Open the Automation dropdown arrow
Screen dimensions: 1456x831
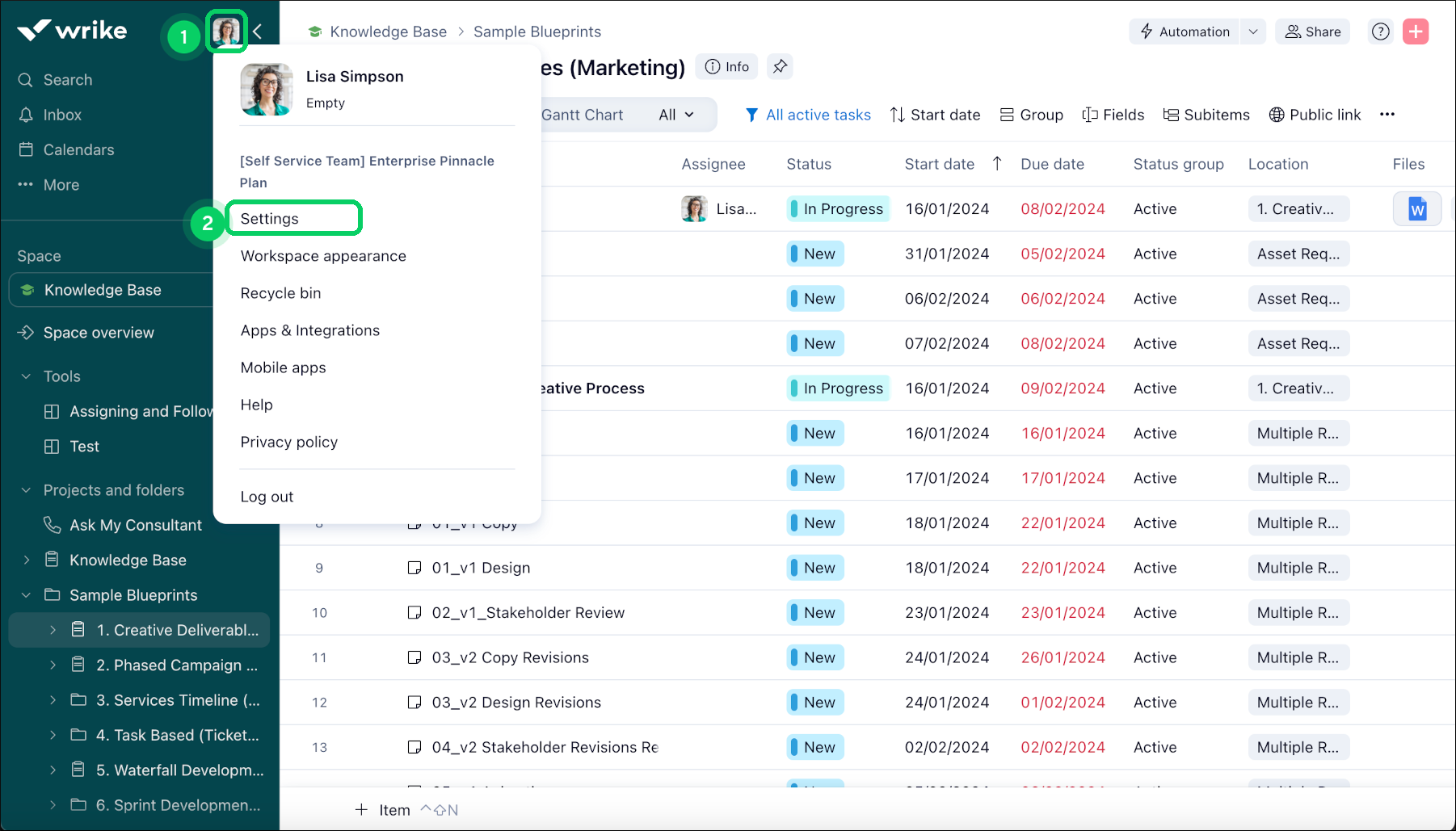click(1252, 31)
